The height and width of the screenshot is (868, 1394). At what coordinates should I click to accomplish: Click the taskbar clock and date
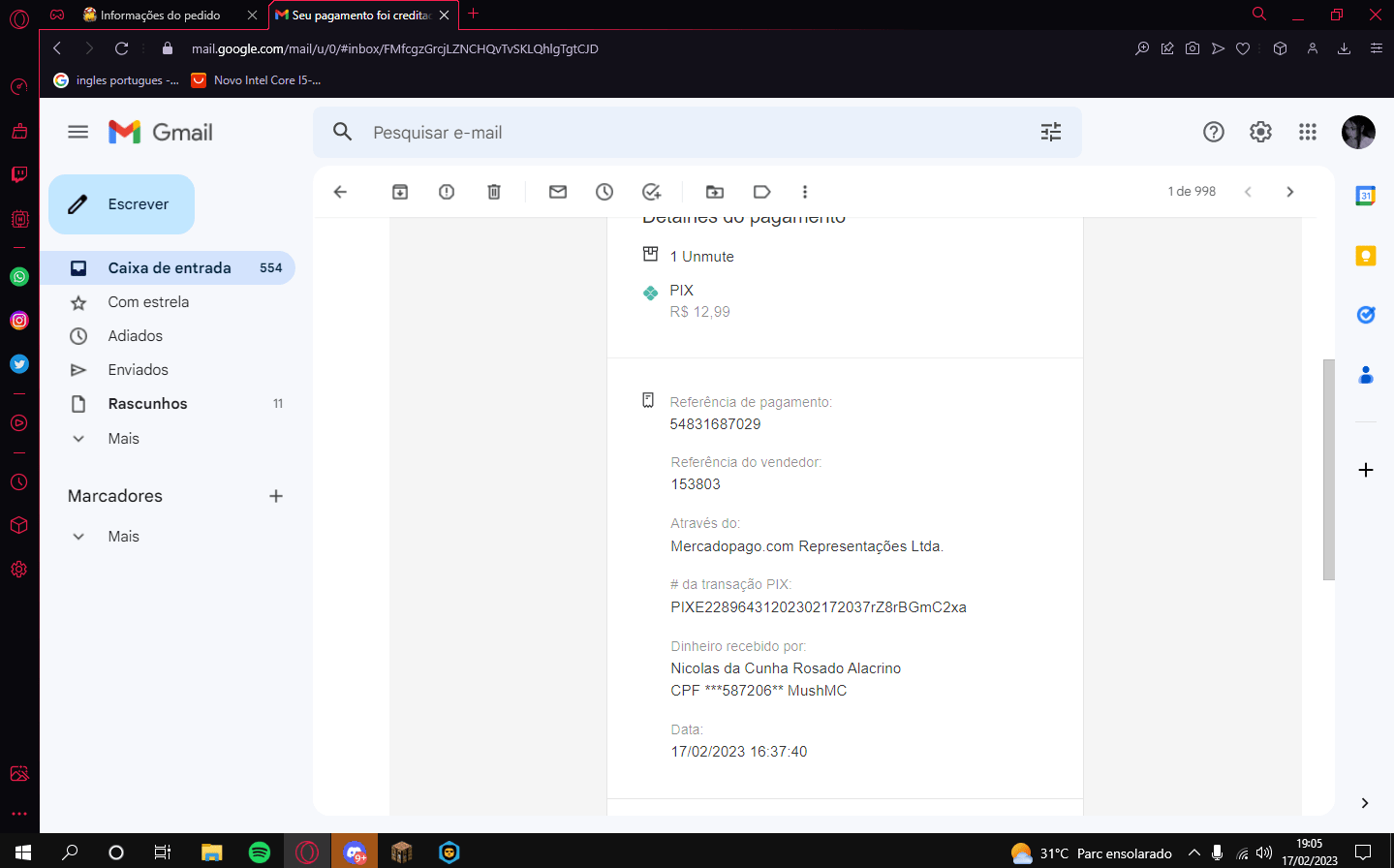pos(1310,852)
